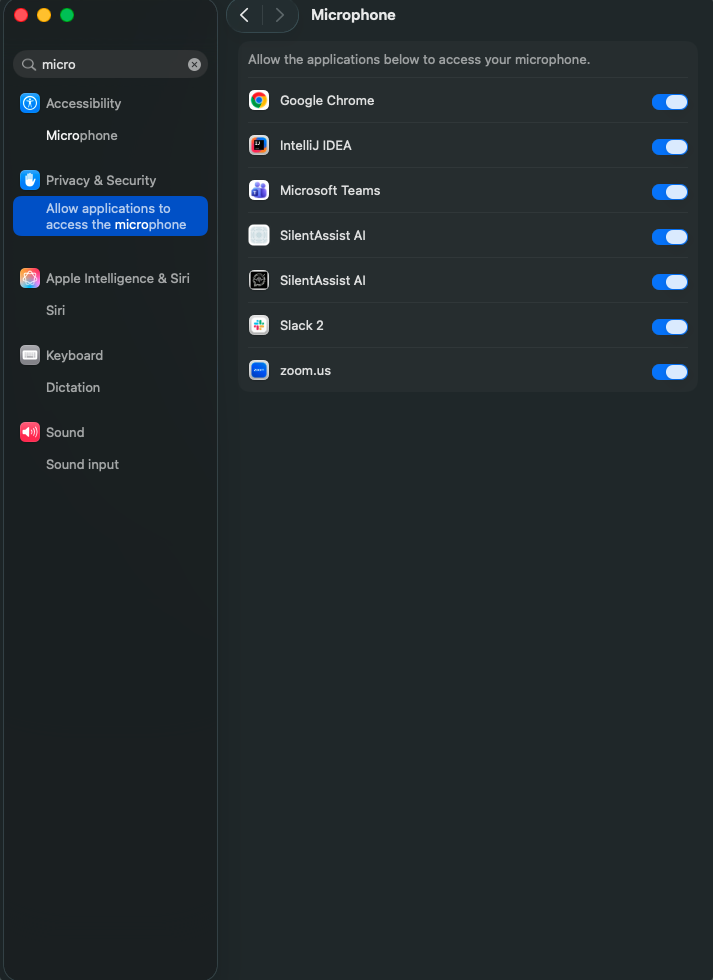Click the zoom.us label
713x980 pixels.
coord(306,371)
